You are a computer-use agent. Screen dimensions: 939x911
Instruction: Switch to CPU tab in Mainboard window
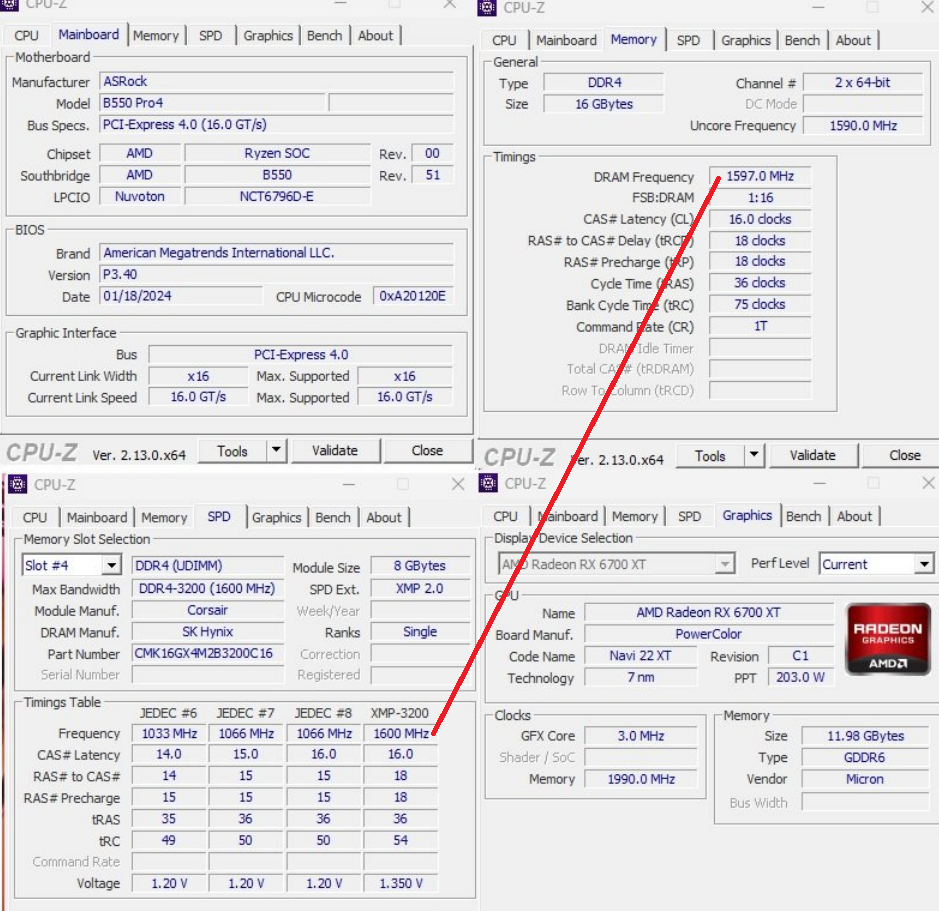pos(26,35)
